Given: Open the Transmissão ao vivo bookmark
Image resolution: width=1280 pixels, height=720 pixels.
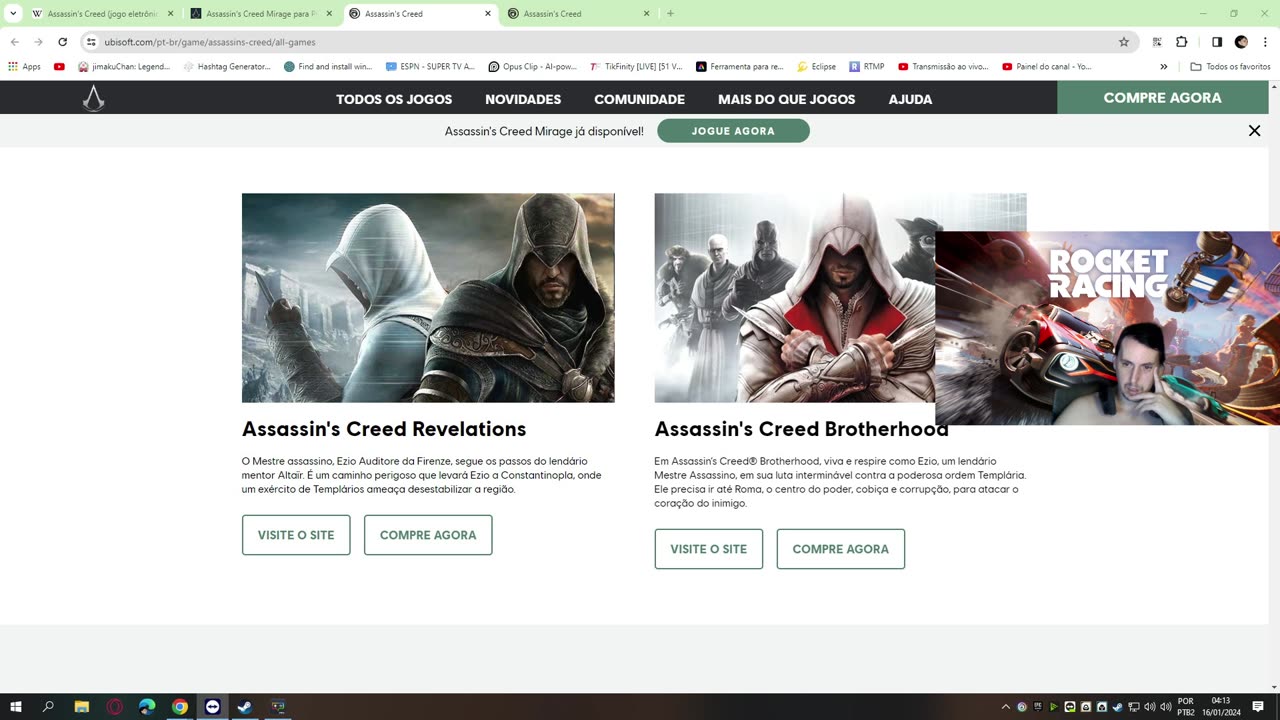Looking at the screenshot, I should [x=943, y=67].
